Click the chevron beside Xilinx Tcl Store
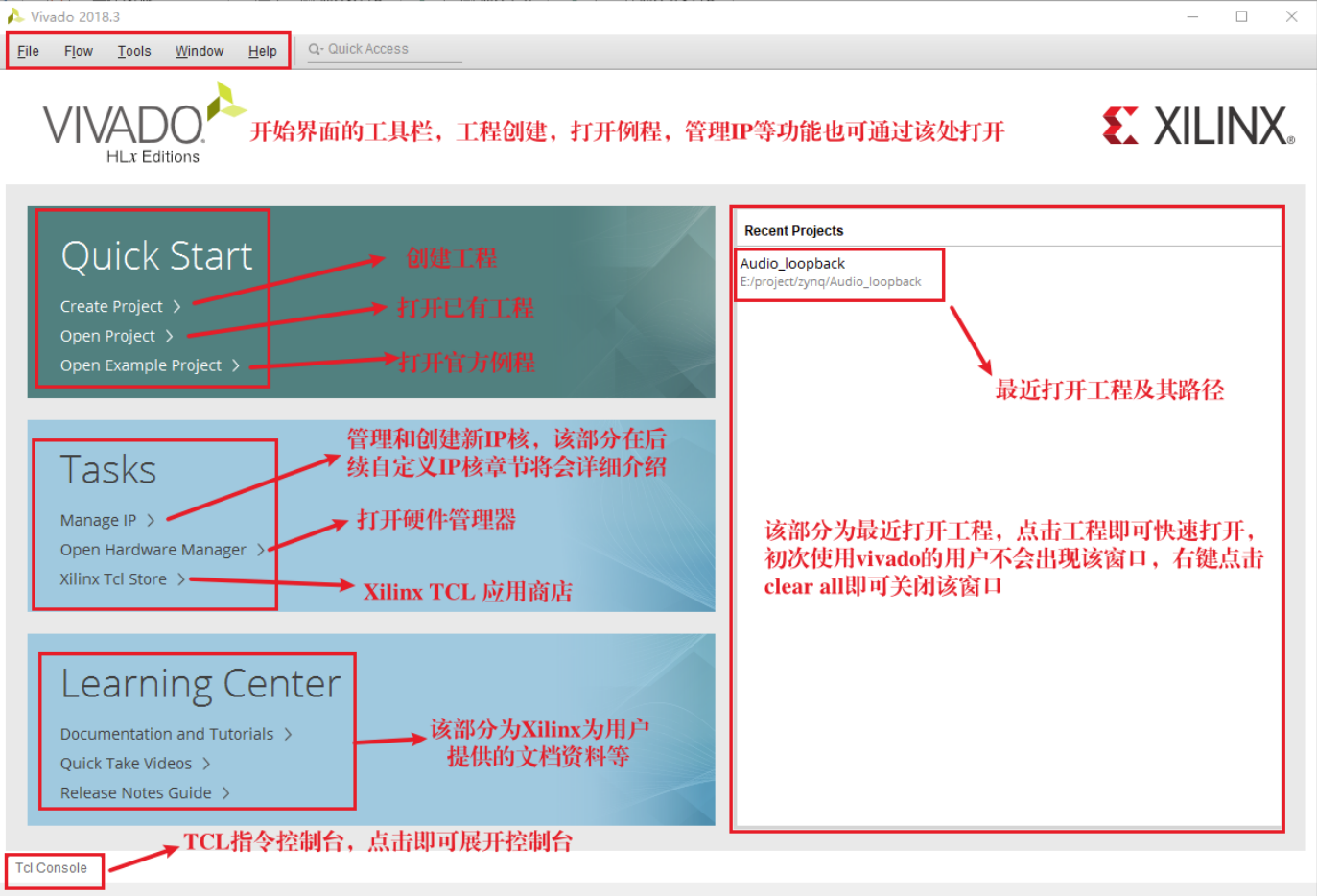The height and width of the screenshot is (896, 1317). click(180, 579)
